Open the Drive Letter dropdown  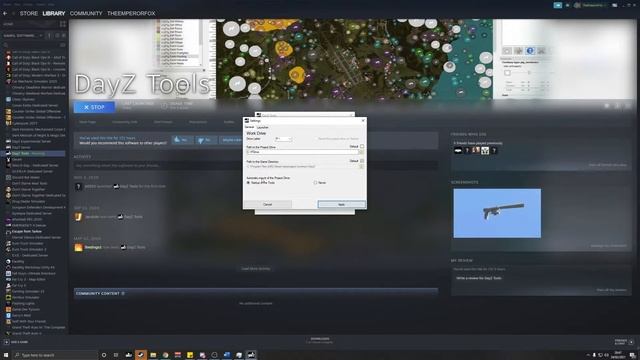[x=284, y=139]
